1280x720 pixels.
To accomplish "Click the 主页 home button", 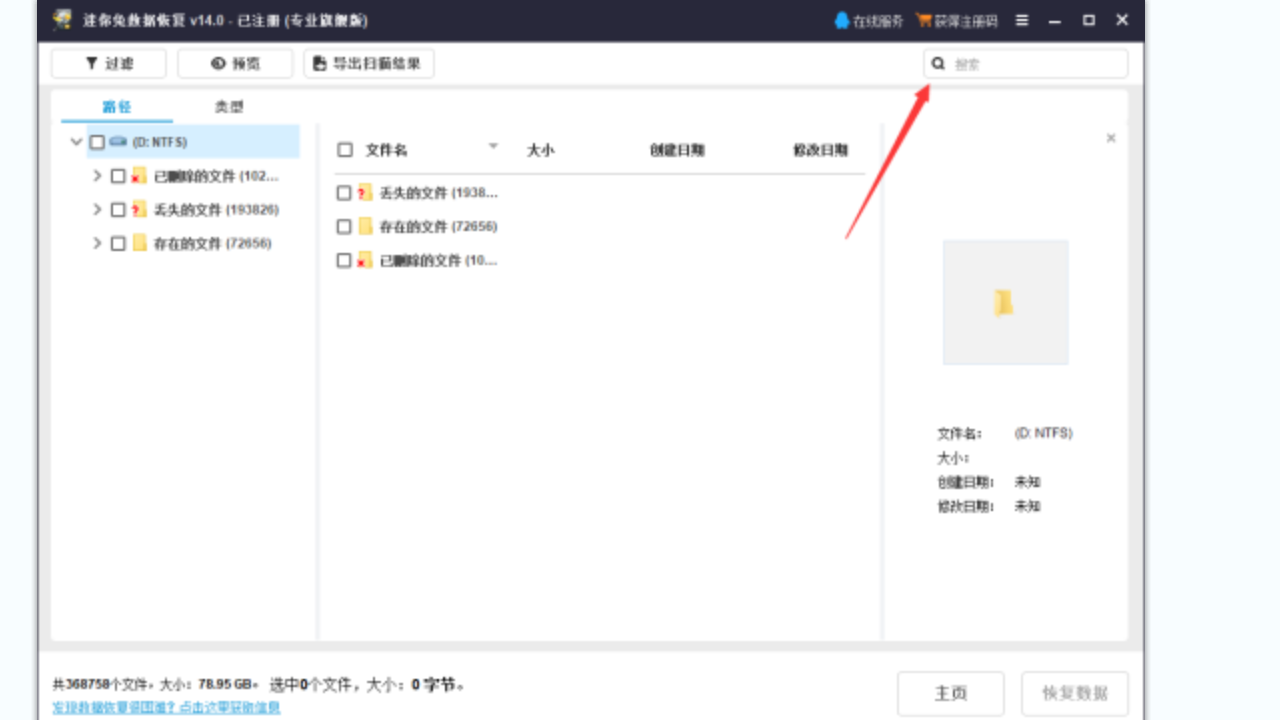I will 950,692.
